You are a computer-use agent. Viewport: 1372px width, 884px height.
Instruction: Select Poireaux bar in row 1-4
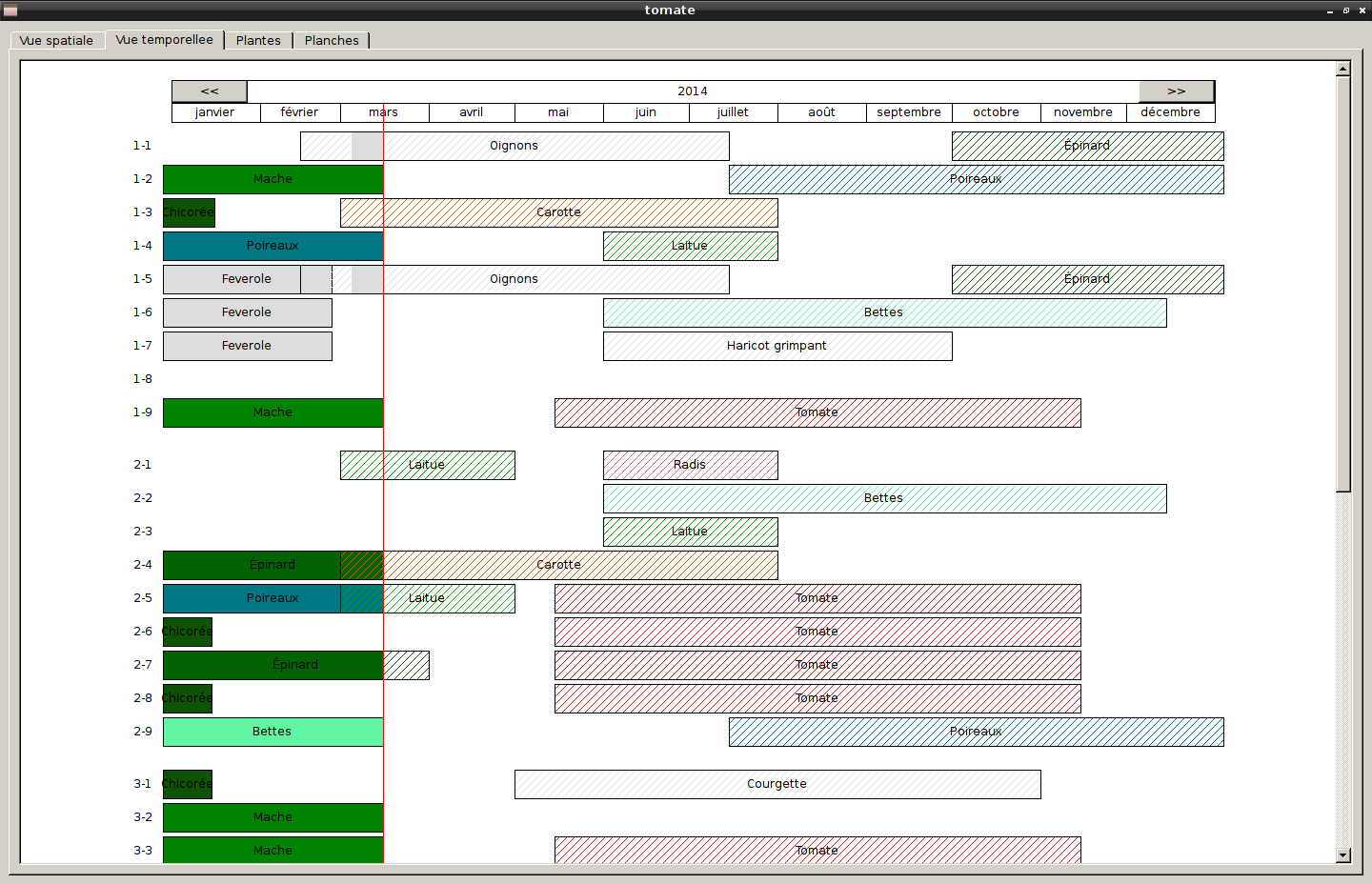point(272,246)
